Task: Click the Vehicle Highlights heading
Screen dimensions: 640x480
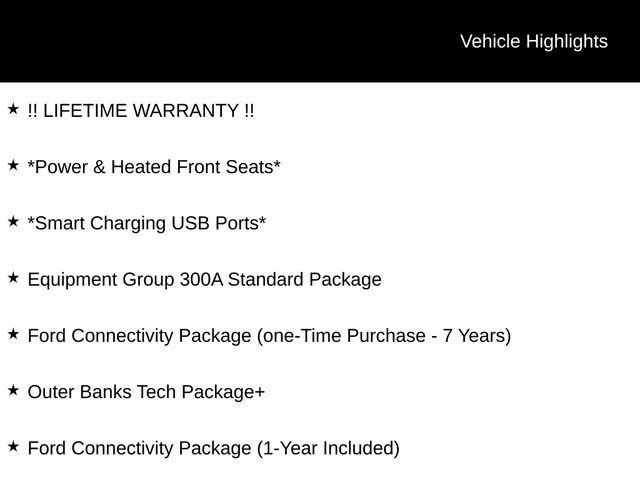Action: pyautogui.click(x=533, y=41)
